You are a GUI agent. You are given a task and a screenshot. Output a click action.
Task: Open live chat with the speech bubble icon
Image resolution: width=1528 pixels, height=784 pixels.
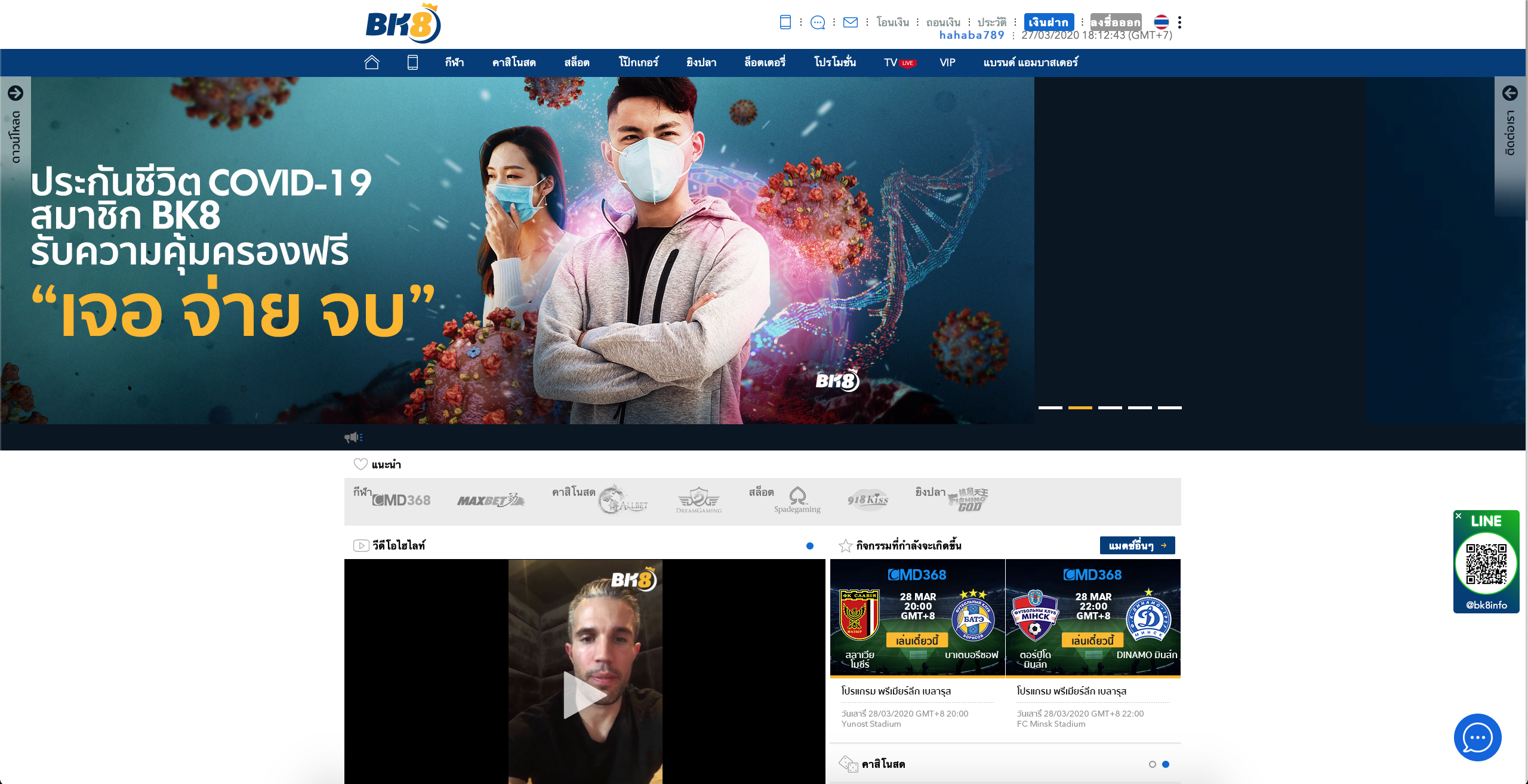tap(1477, 737)
